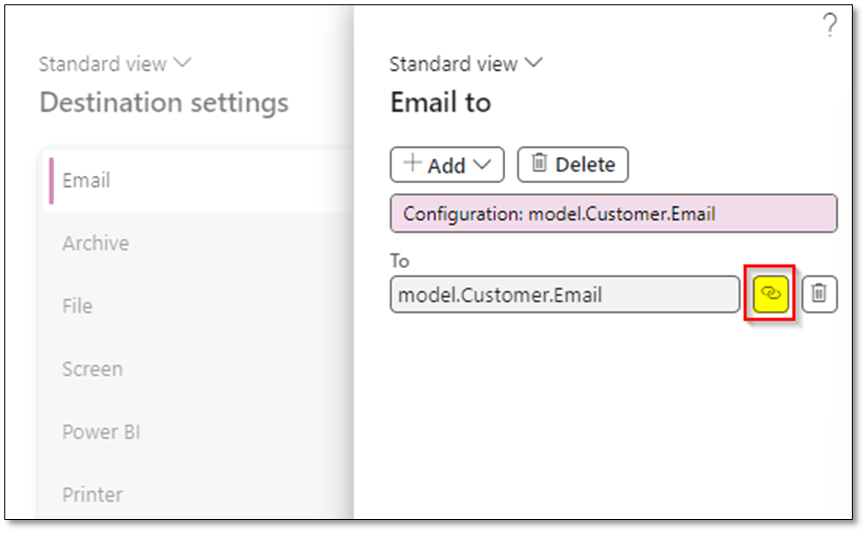Open the File destination tab
The image size is (866, 533).
(x=77, y=306)
